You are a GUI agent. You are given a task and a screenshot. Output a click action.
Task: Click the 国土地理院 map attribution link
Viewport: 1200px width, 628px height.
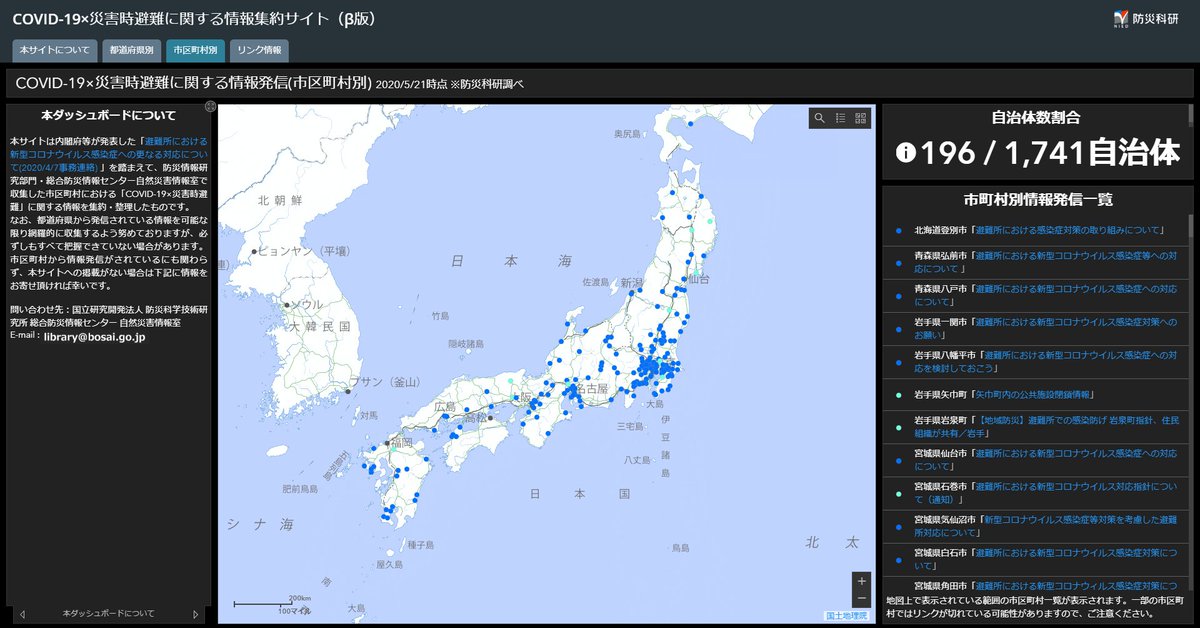(846, 616)
